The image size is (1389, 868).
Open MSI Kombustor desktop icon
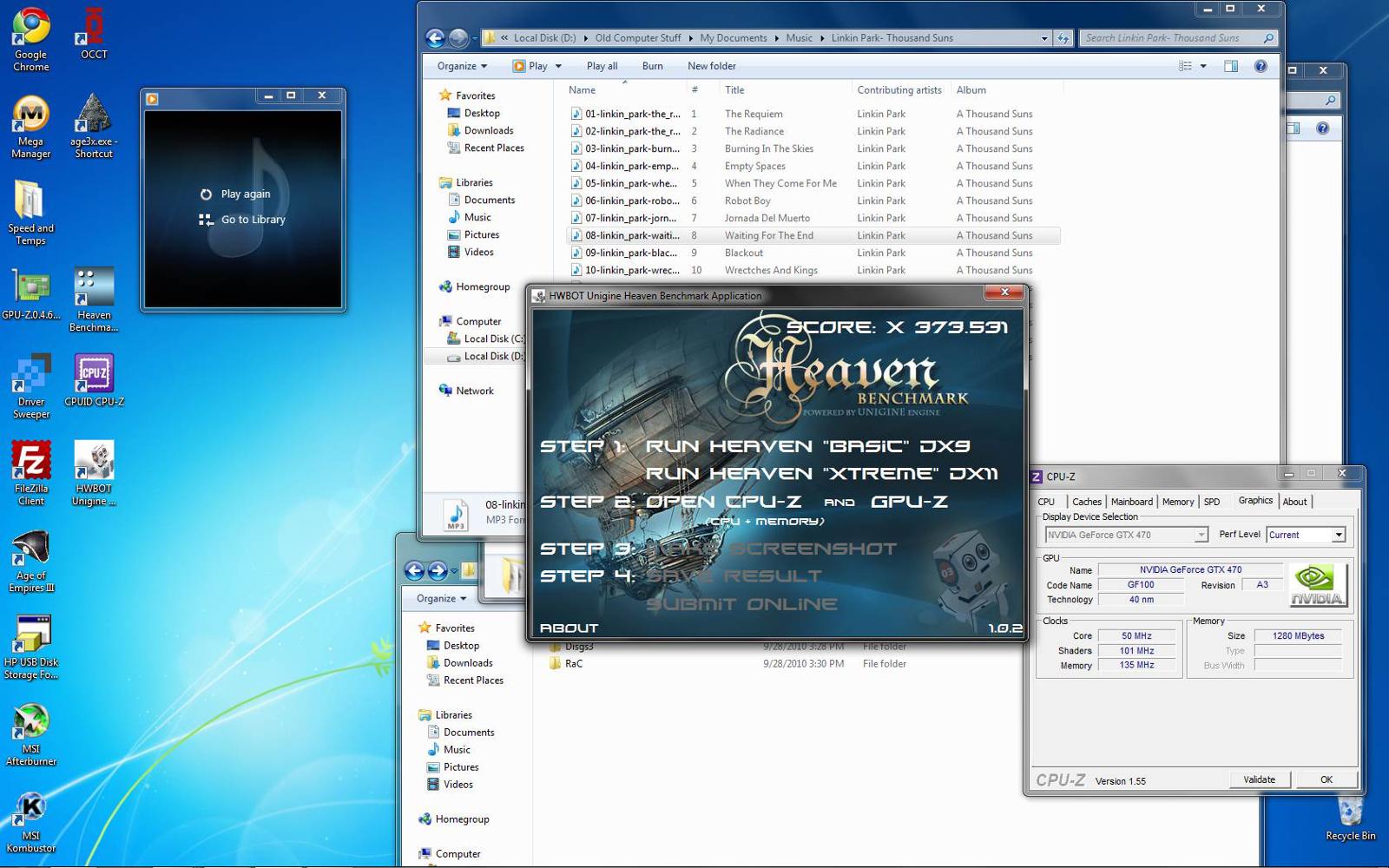[30, 821]
